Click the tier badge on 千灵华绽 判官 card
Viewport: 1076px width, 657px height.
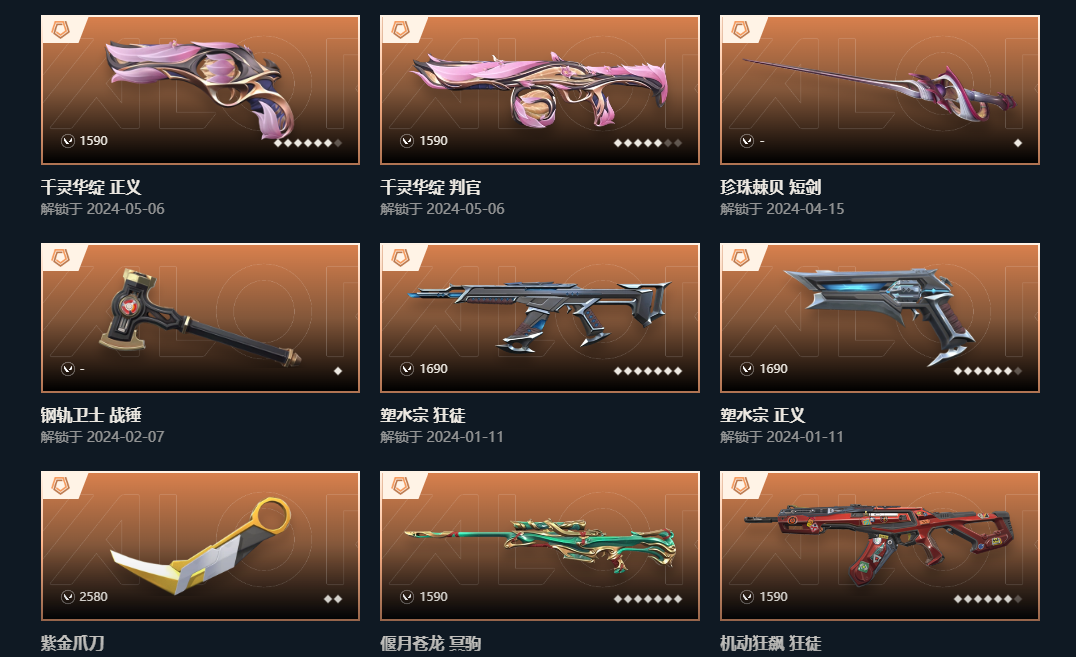401,30
